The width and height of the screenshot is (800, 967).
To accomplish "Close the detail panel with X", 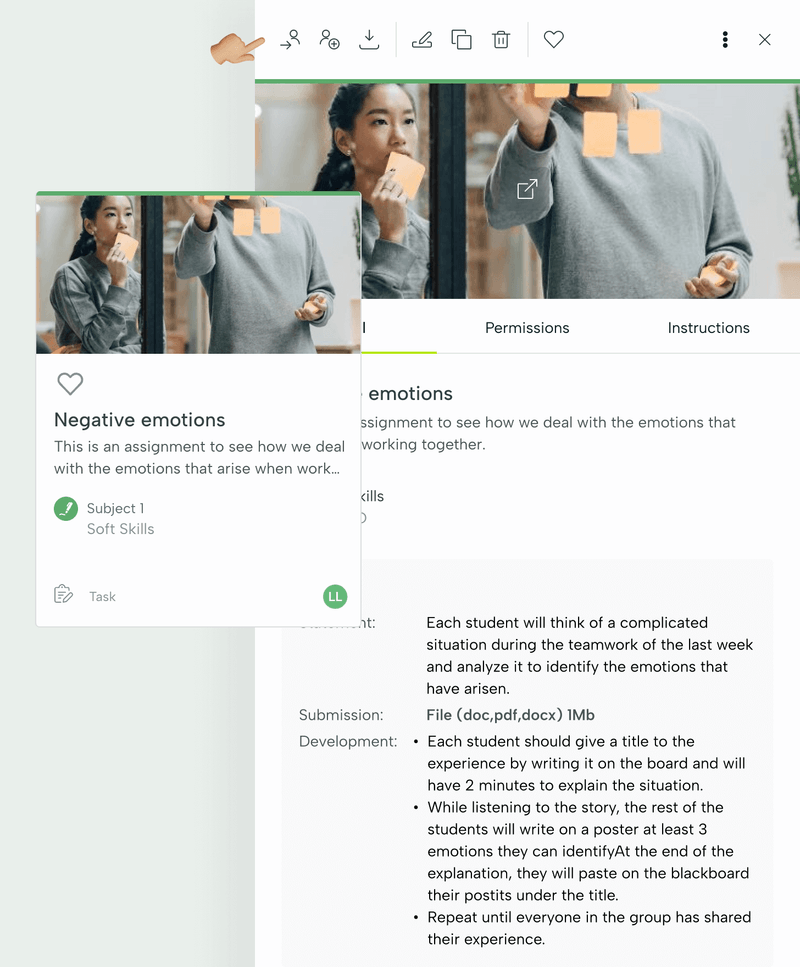I will tap(764, 39).
